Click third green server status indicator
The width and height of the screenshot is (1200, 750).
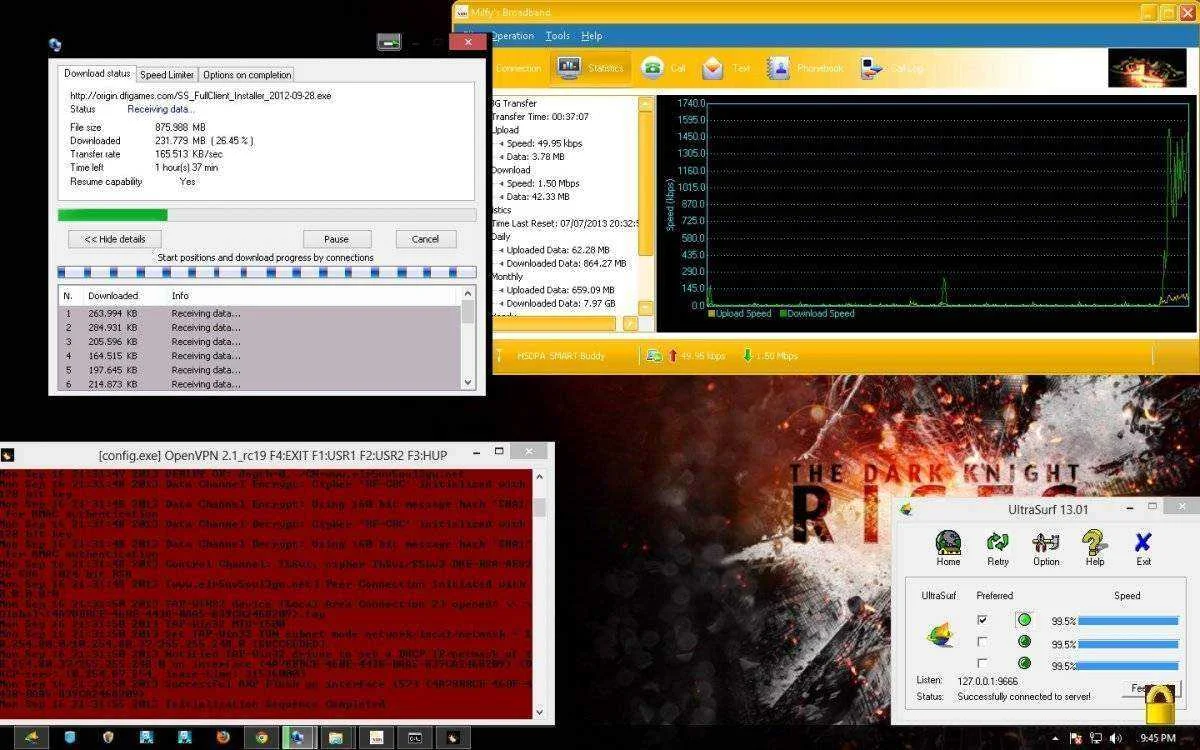click(x=1024, y=663)
